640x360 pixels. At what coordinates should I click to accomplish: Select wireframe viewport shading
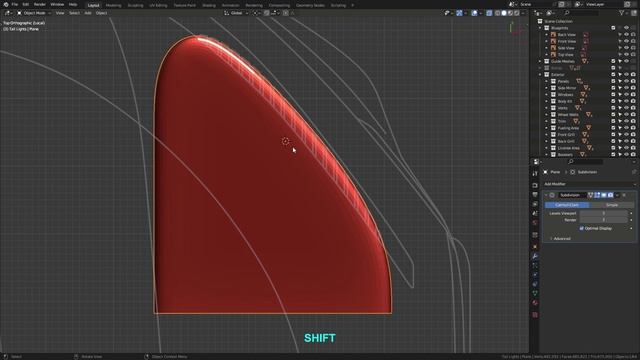[x=498, y=13]
